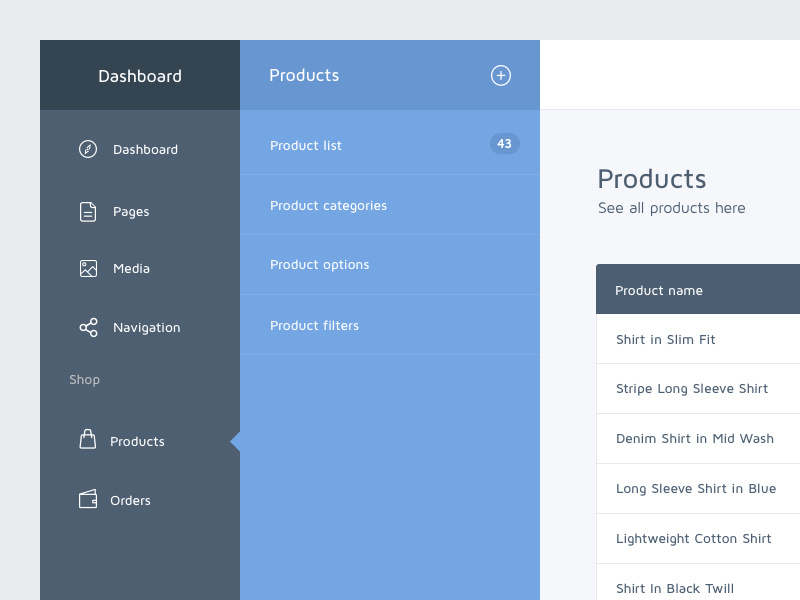Screen dimensions: 800x600
Task: Click the See all products here link
Action: [x=671, y=208]
